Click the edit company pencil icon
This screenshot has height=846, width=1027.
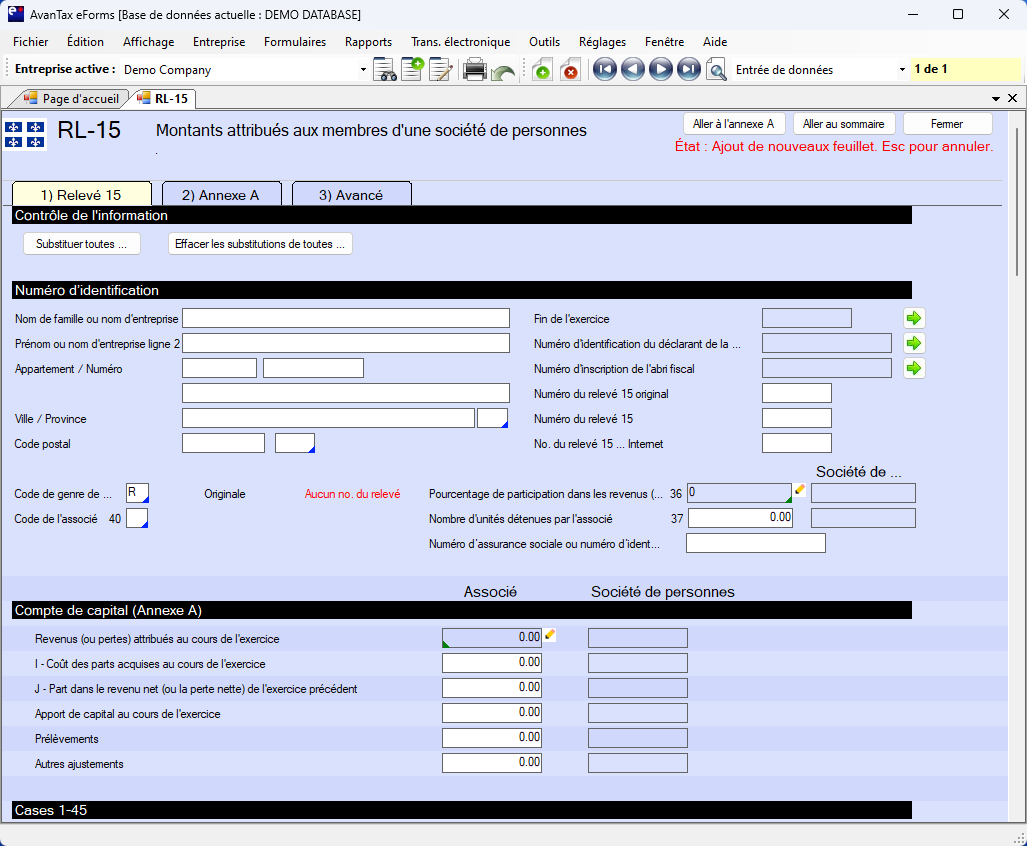point(441,70)
